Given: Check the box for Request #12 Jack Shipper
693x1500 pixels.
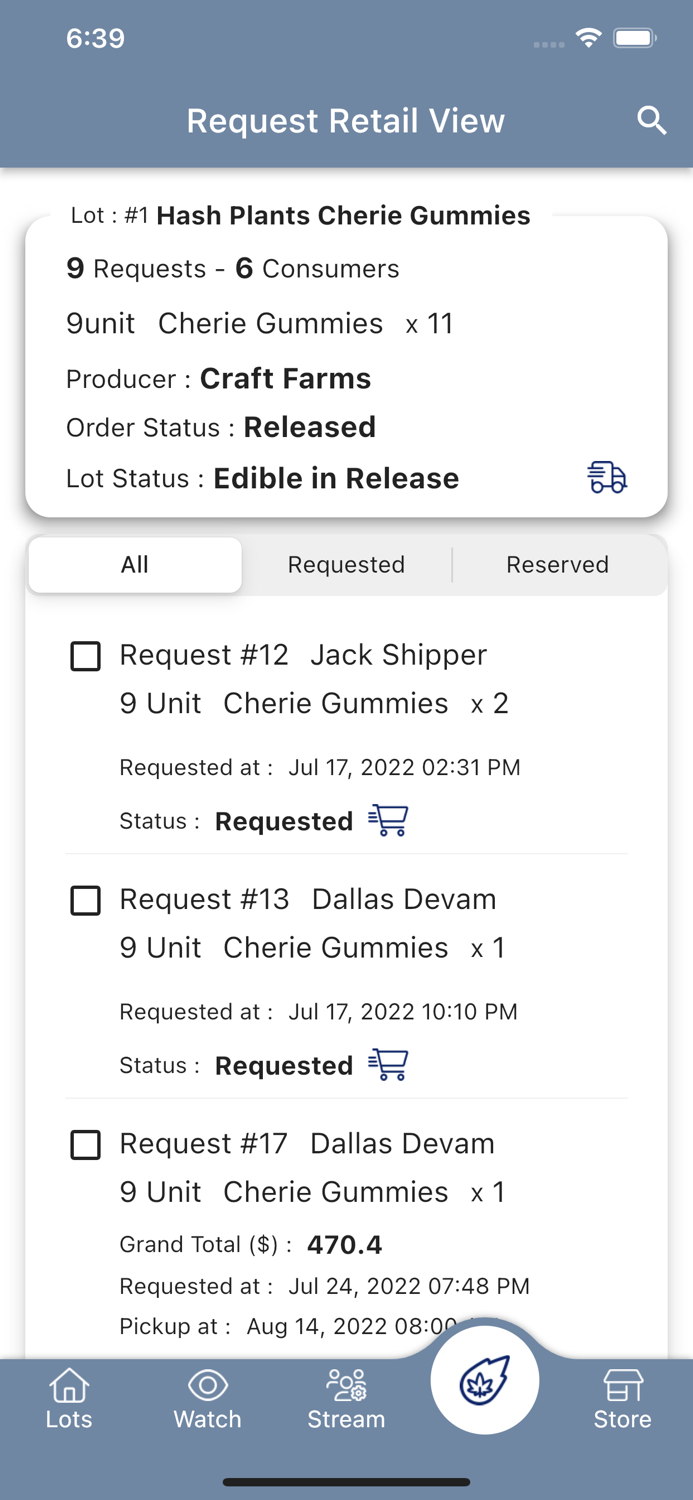Looking at the screenshot, I should point(86,656).
